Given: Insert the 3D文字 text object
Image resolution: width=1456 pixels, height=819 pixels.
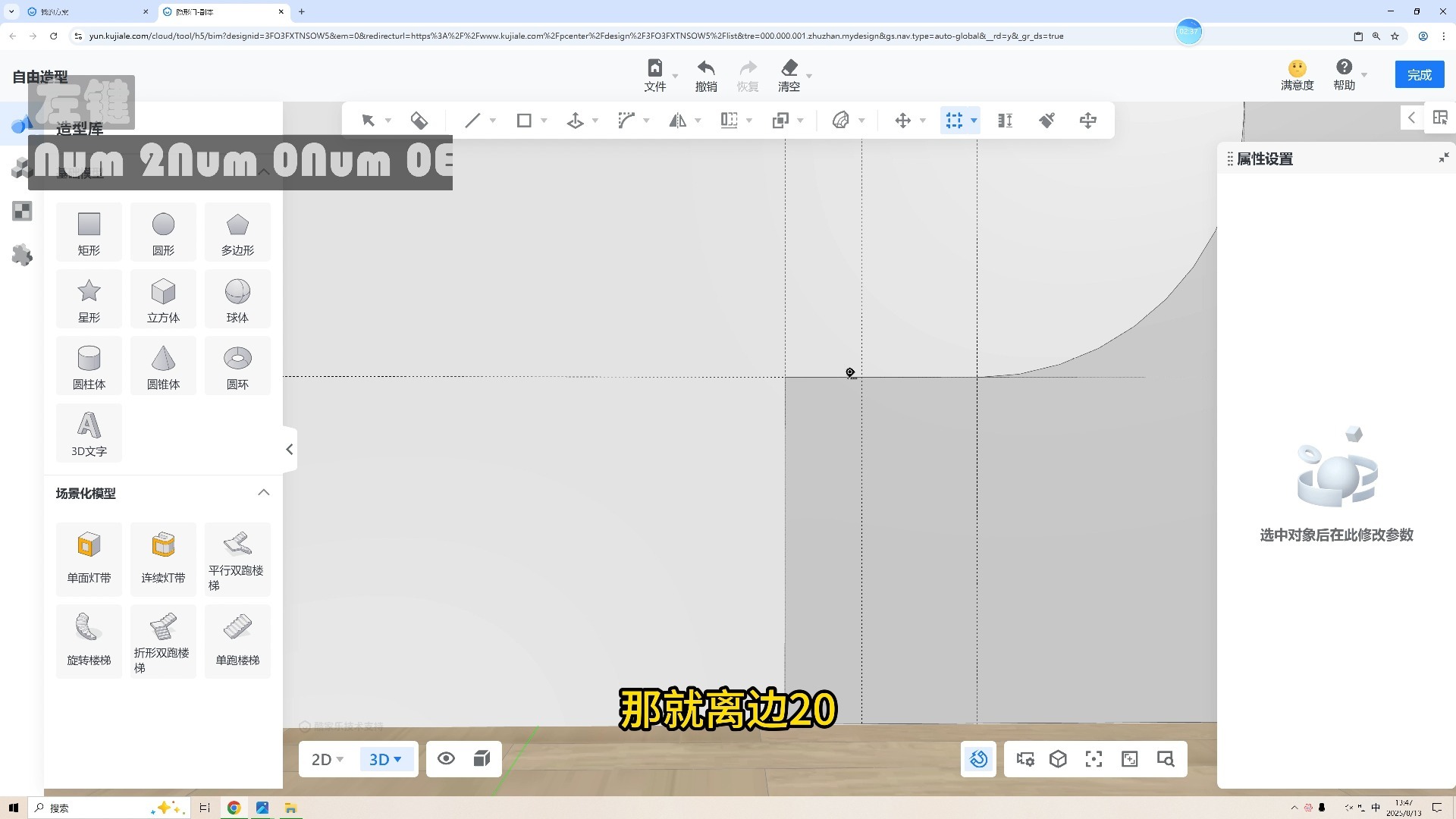Looking at the screenshot, I should point(89,433).
